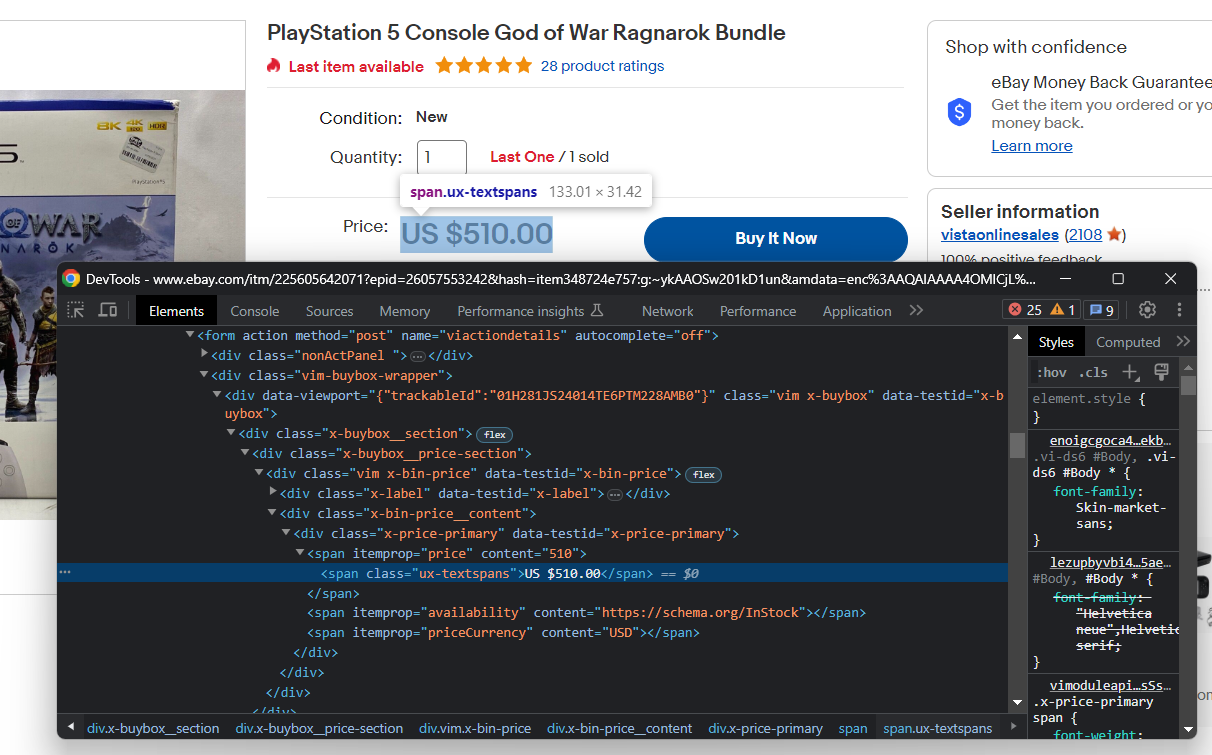Open DevTools three-dot customize menu
Viewport: 1212px width, 755px height.
coord(1179,310)
